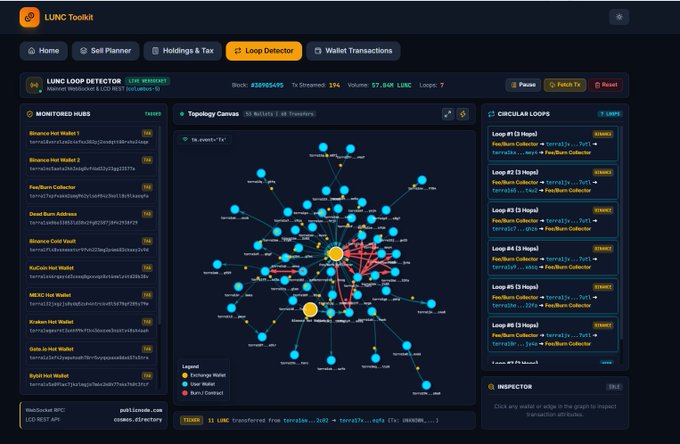Open the Home tab
This screenshot has height=444, width=680.
coord(43,51)
